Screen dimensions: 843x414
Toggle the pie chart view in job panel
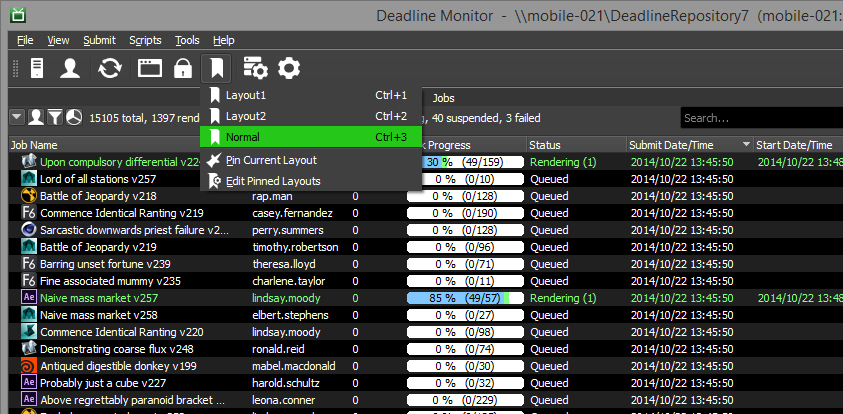[74, 117]
